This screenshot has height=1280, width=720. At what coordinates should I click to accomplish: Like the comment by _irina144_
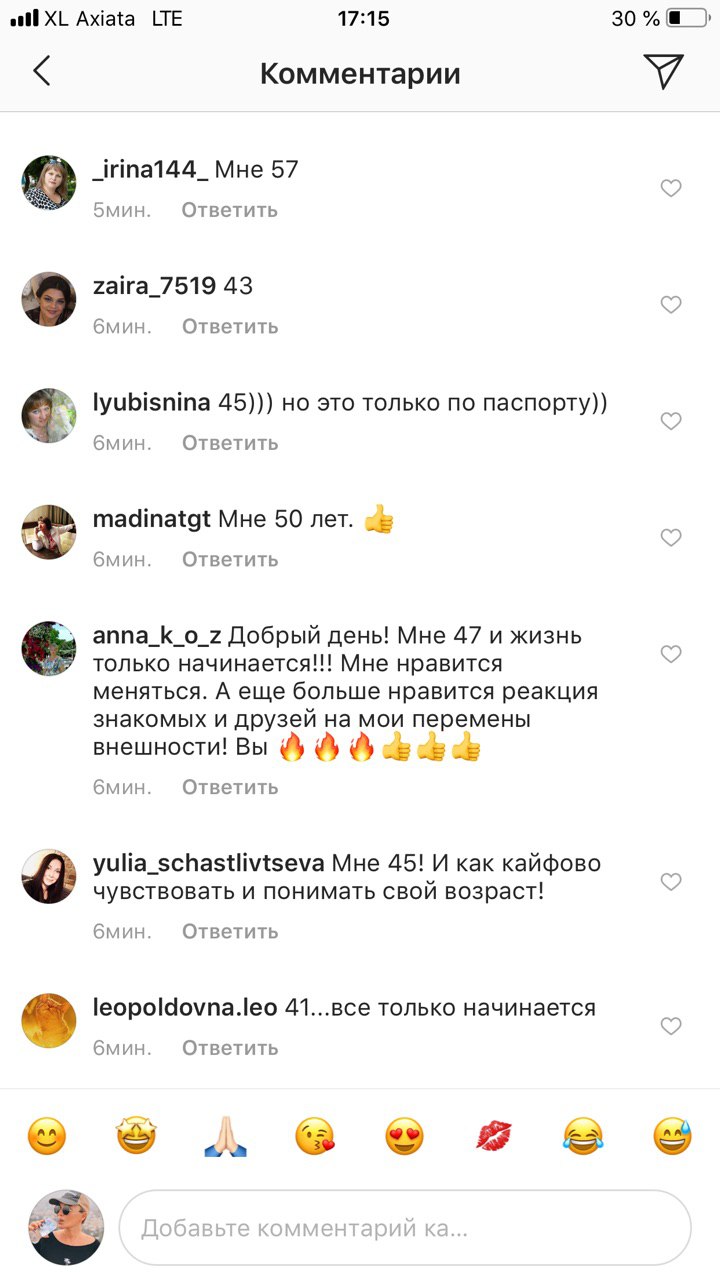[671, 188]
